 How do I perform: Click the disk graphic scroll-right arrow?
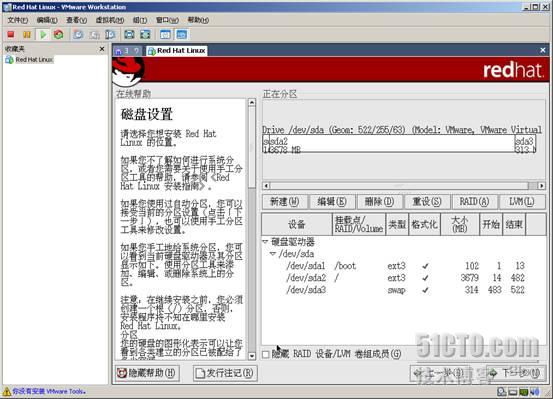click(541, 186)
